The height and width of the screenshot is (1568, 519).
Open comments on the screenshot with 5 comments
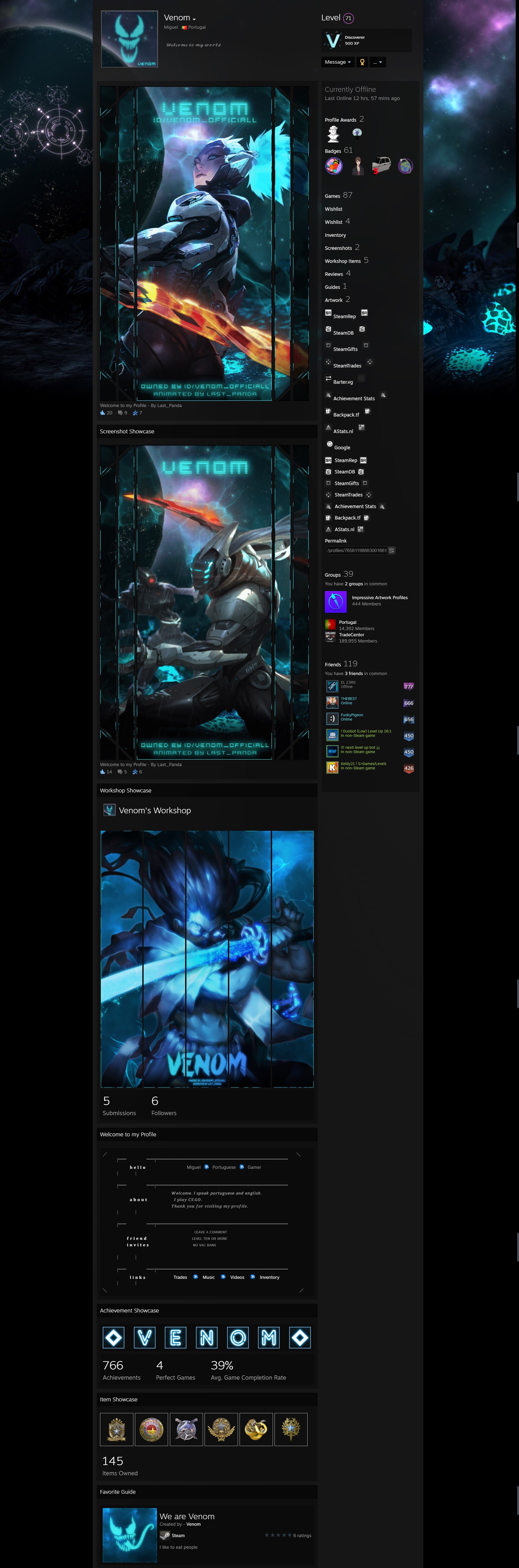tap(122, 772)
